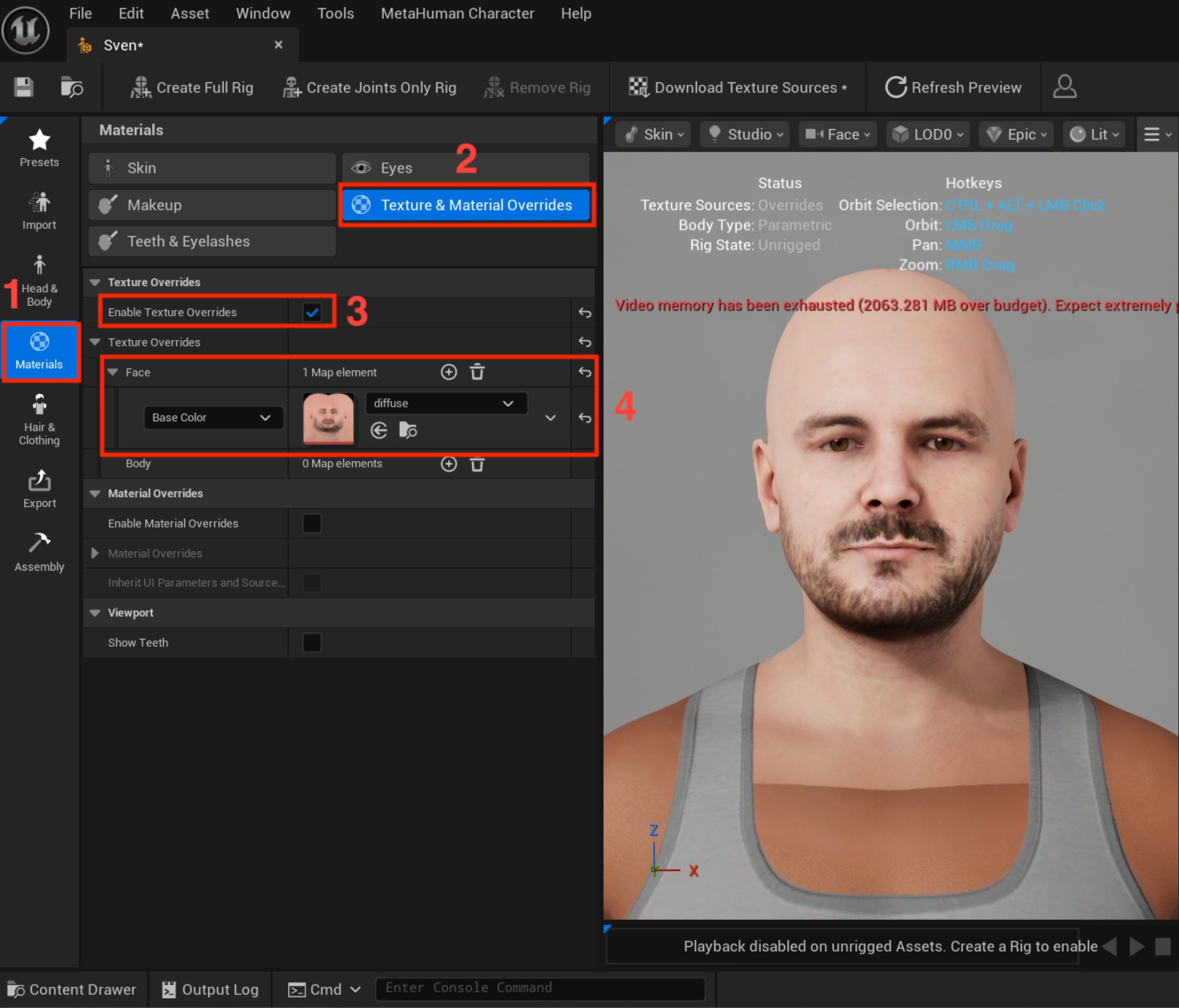Open the MetaHuman Character menu
The width and height of the screenshot is (1179, 1008).
point(458,14)
